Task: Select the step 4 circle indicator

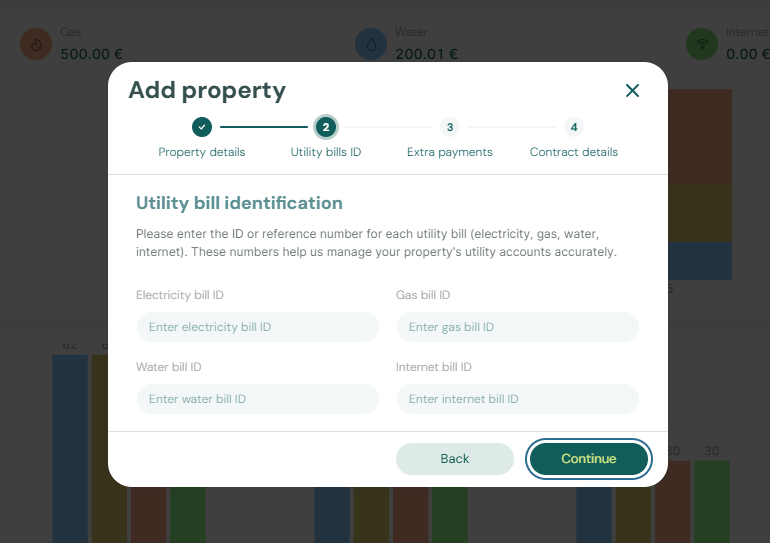Action: coord(573,127)
